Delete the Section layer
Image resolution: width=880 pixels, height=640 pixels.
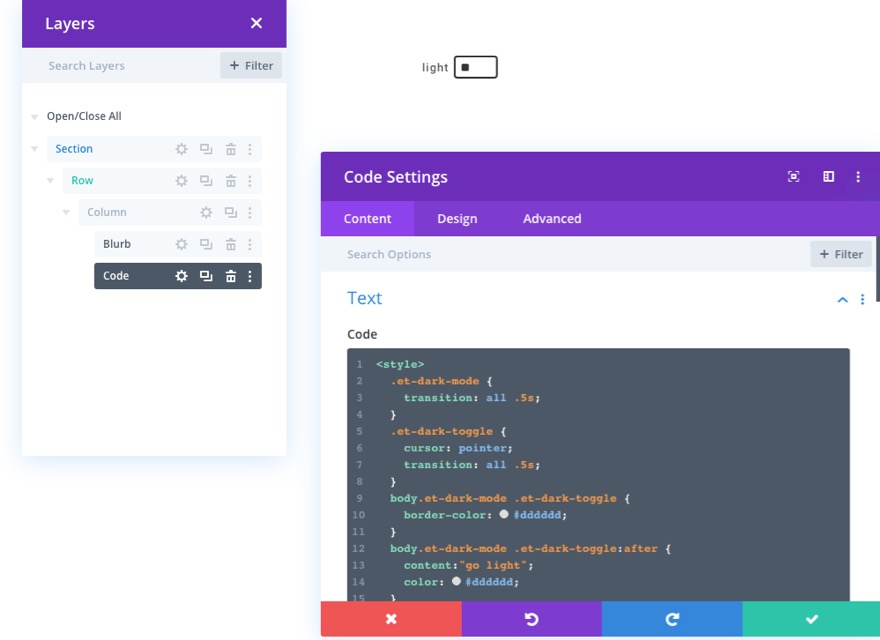click(231, 149)
